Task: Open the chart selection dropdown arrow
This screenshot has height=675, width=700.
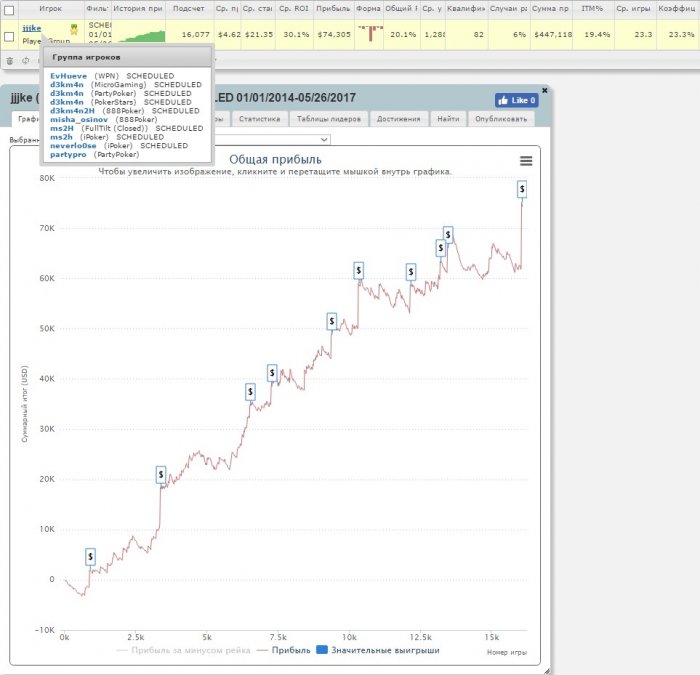Action: (325, 140)
